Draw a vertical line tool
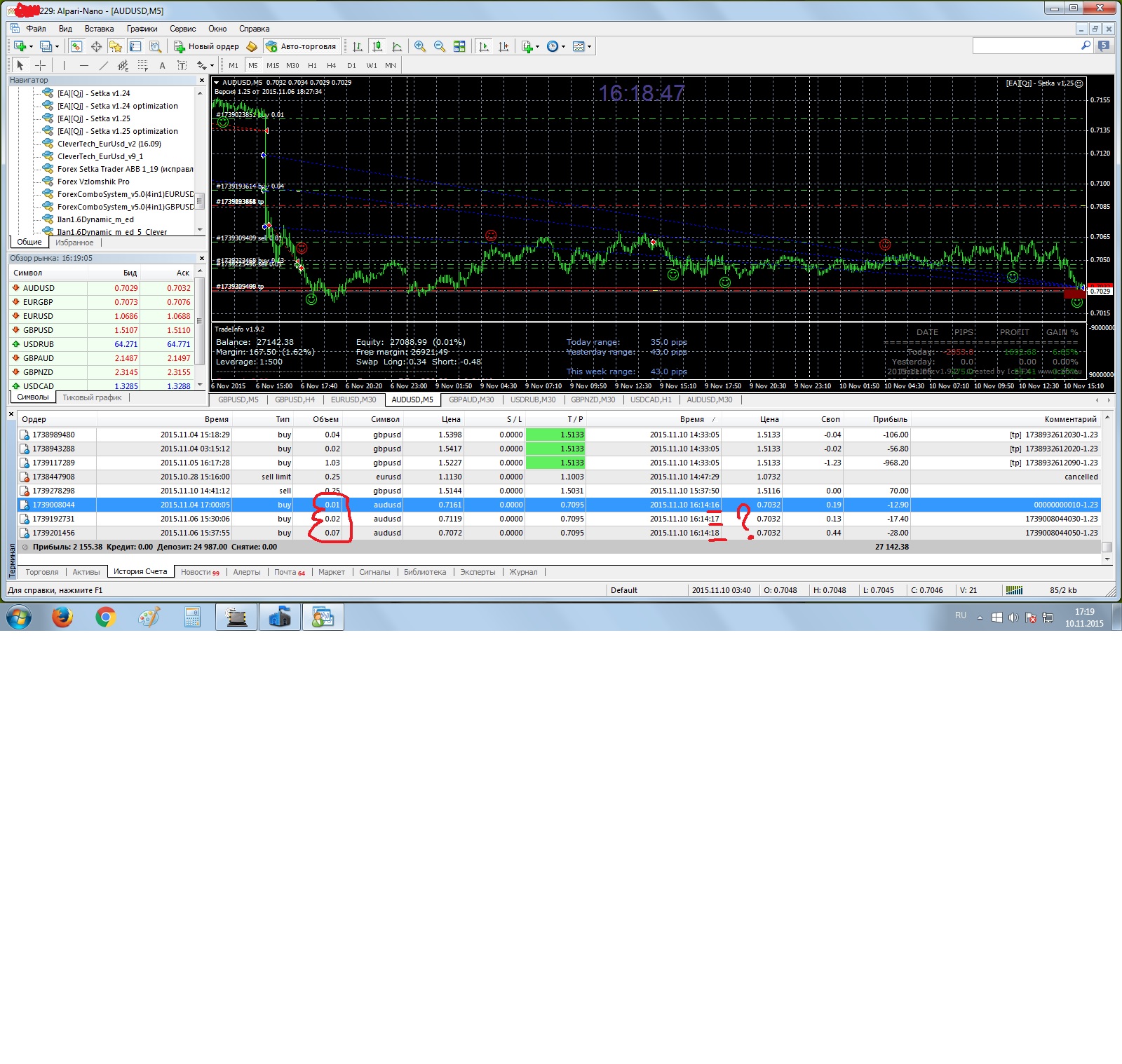This screenshot has width=1122, height=1064. 64,65
